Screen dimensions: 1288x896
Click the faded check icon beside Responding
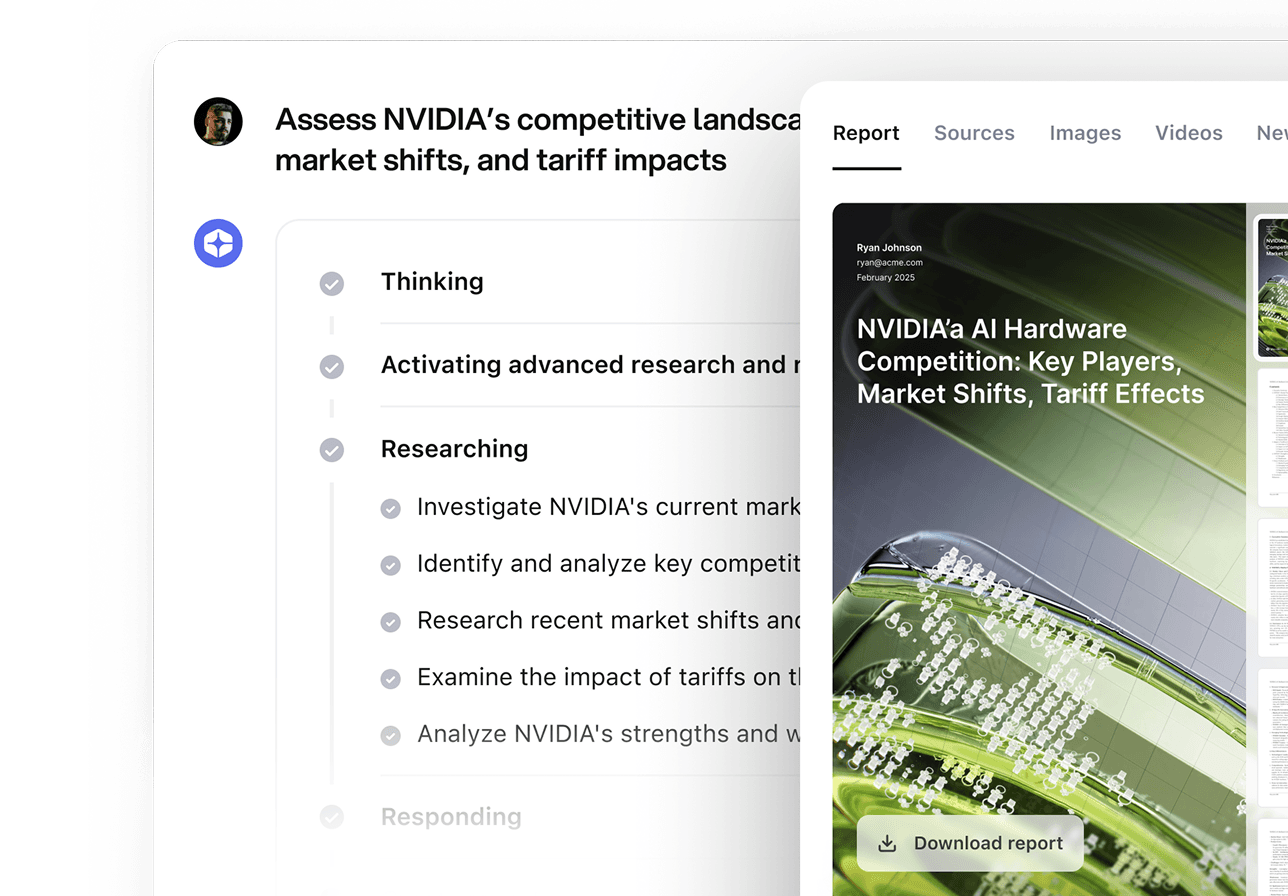coord(332,818)
